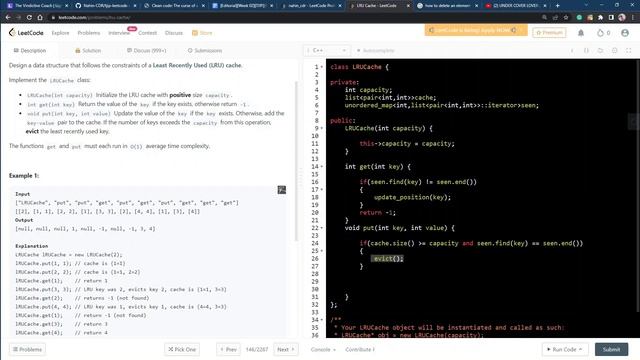Fold the put function at line 22
The image size is (640, 360).
click(x=322, y=228)
